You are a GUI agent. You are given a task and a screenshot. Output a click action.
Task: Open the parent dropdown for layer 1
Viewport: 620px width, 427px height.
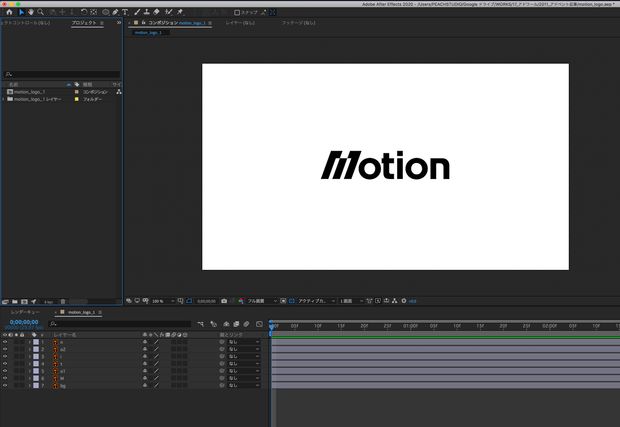coord(244,342)
